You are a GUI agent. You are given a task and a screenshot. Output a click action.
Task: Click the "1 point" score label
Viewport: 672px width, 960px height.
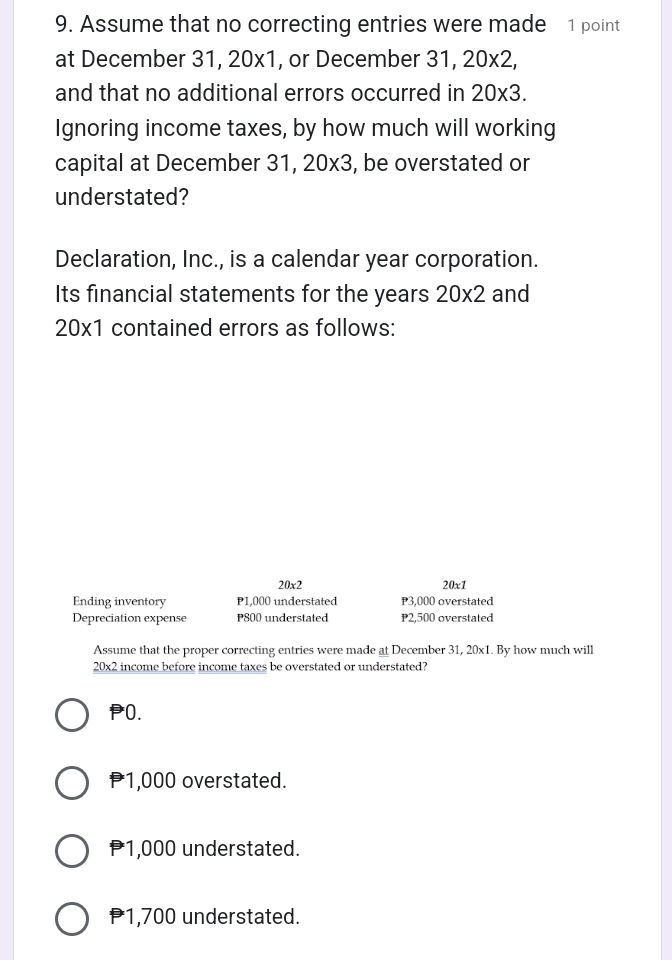pyautogui.click(x=593, y=26)
